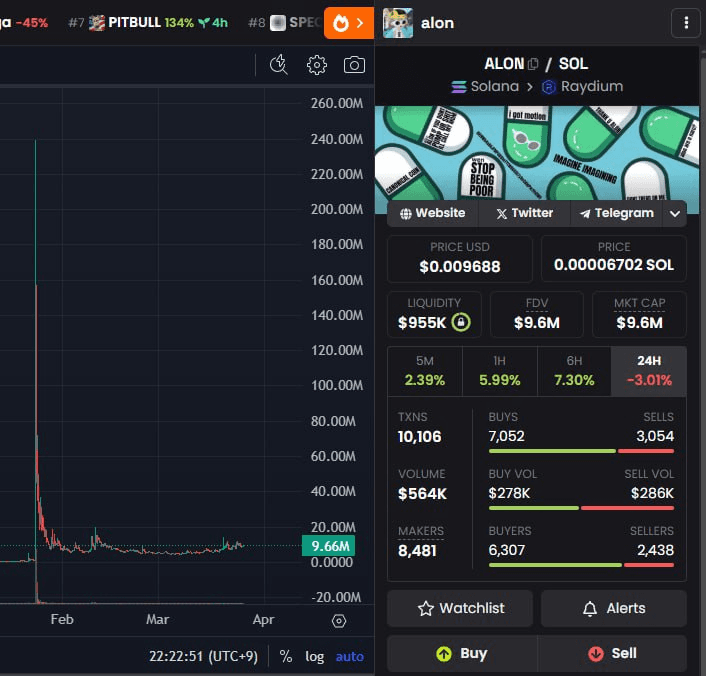Click the buy vol versus sell vol bar

coord(581,508)
